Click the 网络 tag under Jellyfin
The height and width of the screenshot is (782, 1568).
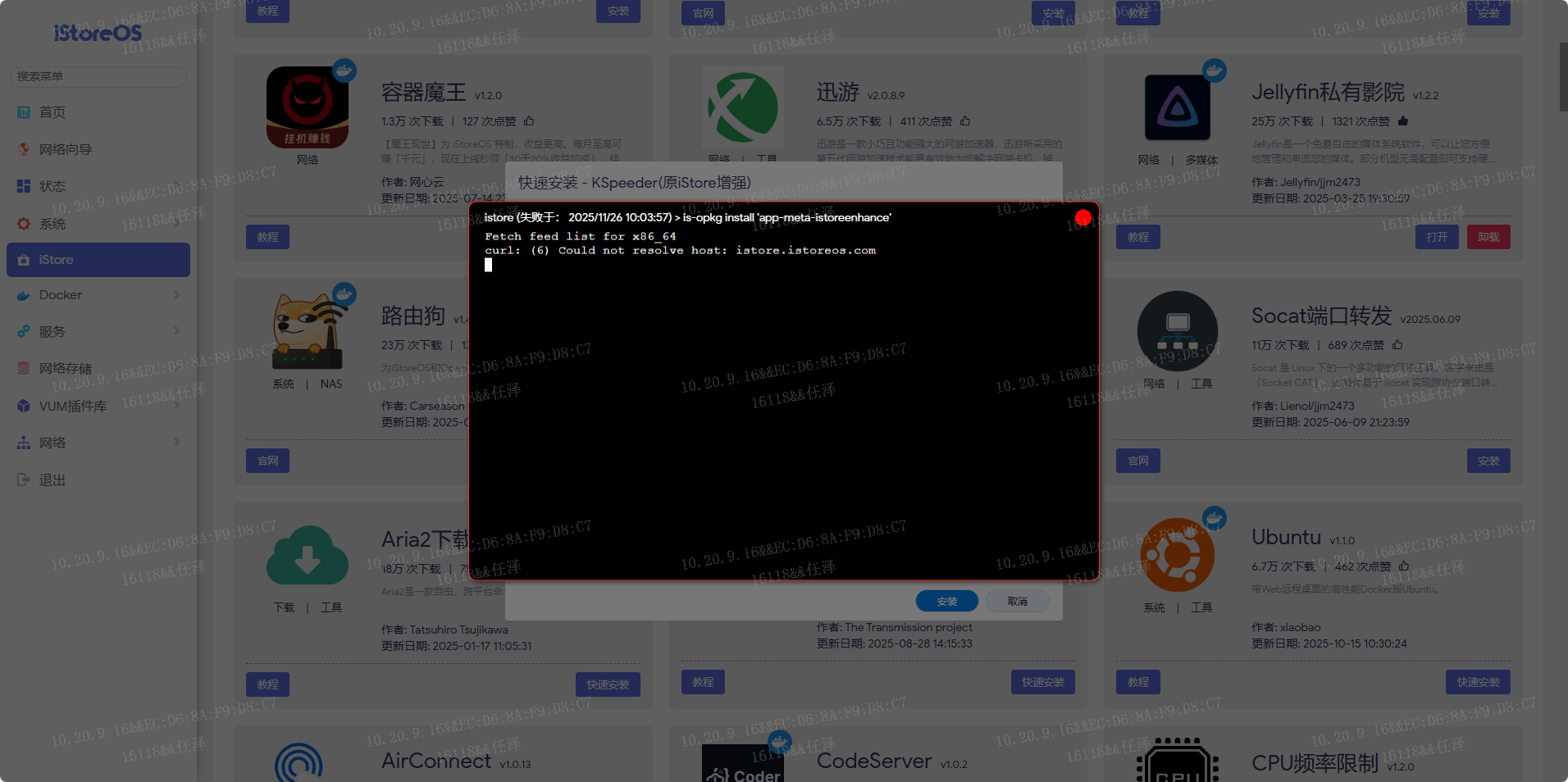pos(1149,161)
